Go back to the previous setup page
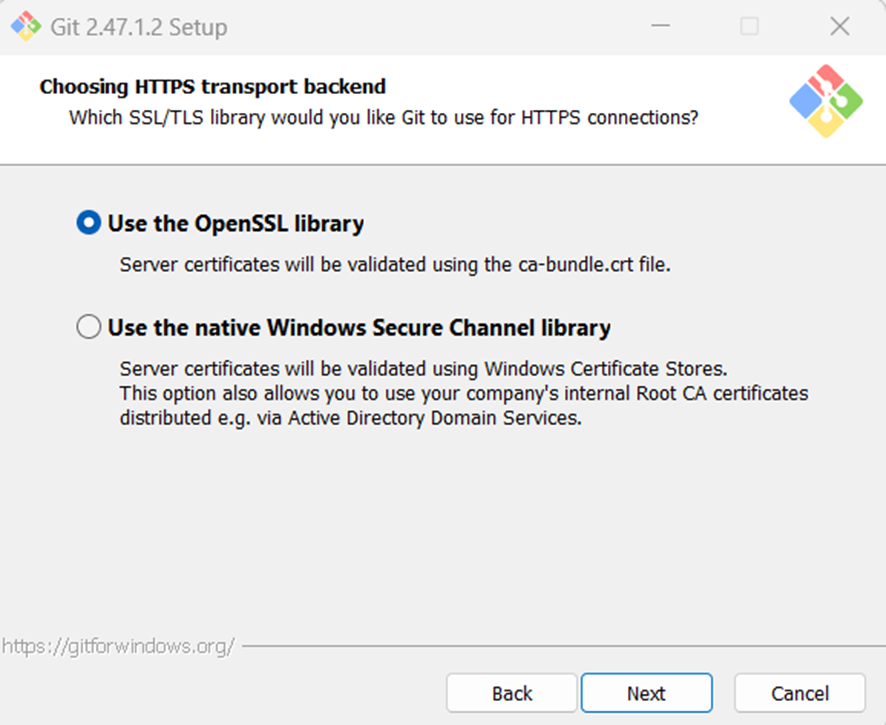 pos(512,693)
